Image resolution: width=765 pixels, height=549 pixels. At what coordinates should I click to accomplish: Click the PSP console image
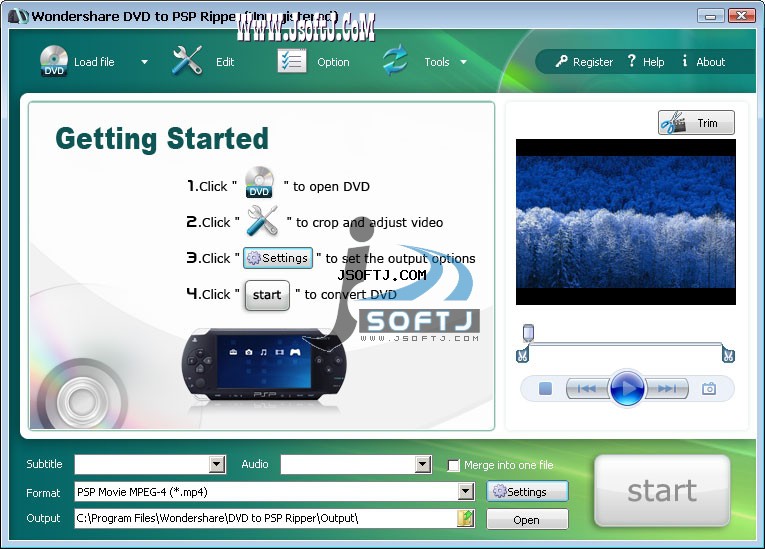pyautogui.click(x=264, y=365)
